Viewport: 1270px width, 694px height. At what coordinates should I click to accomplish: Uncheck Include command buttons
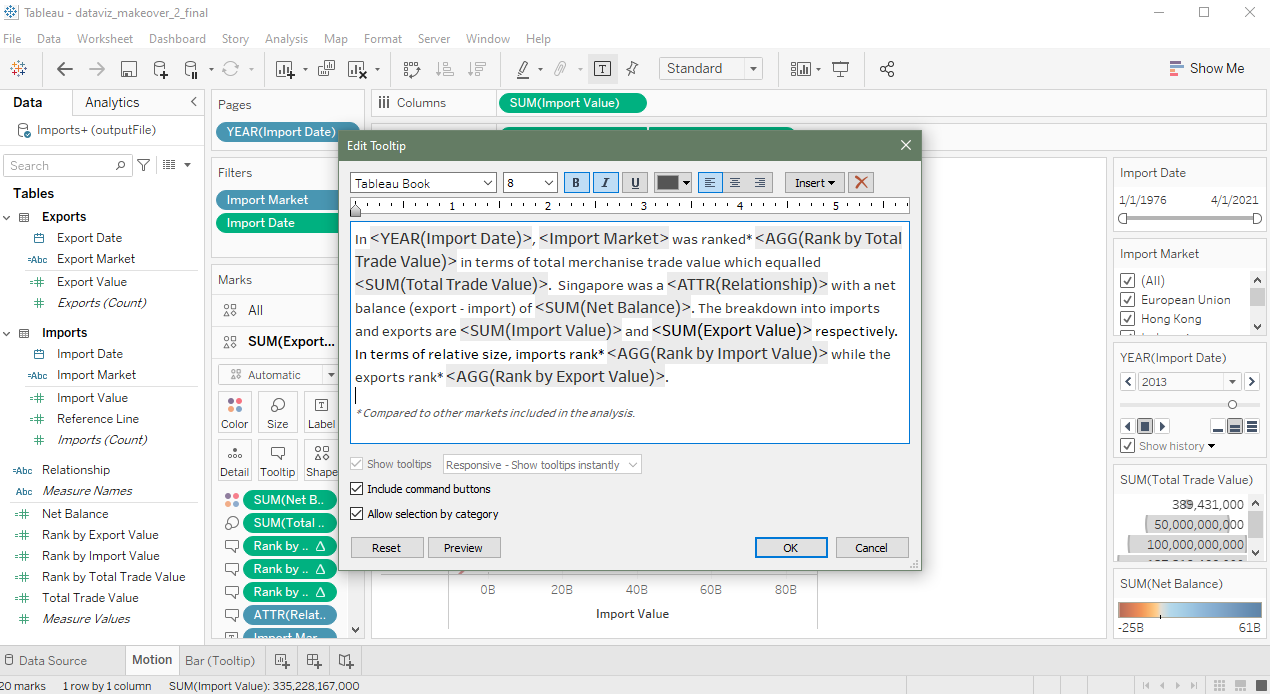pos(357,489)
